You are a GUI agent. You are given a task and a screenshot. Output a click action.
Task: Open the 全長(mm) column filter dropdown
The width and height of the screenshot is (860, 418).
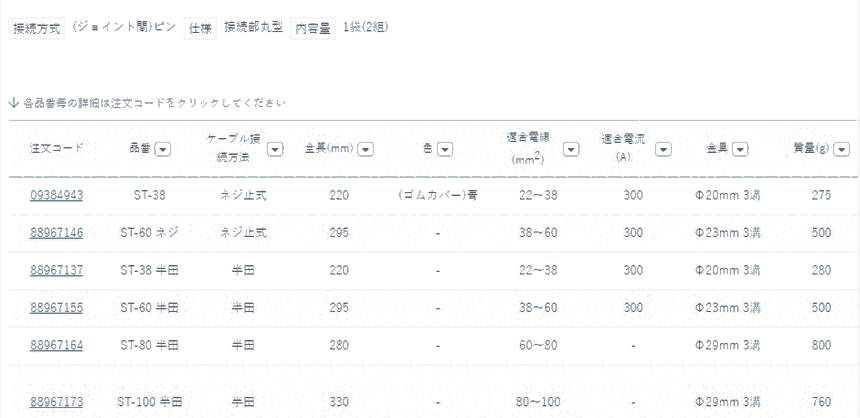[x=365, y=149]
